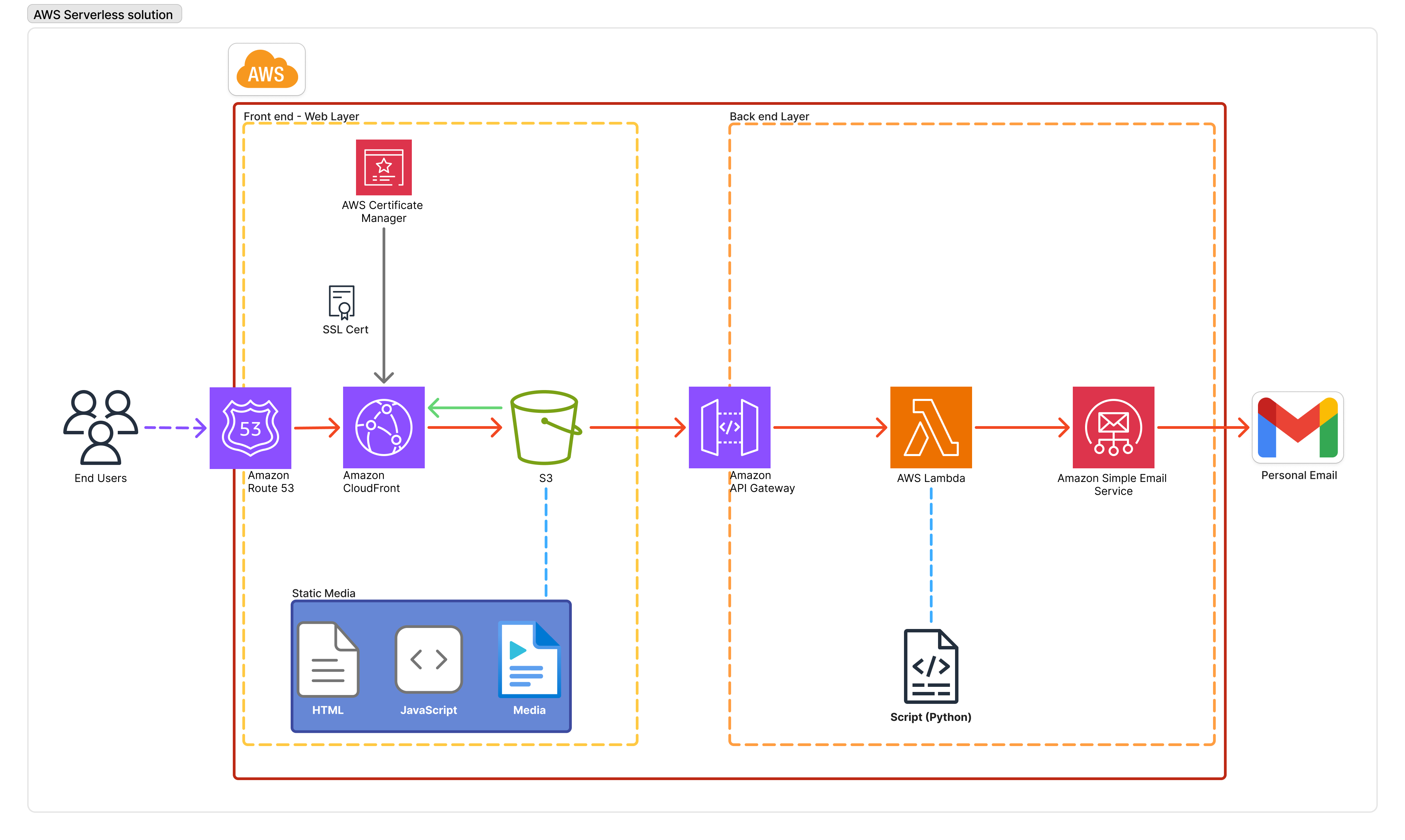Select the 'JavaScript' caption in Static Media
This screenshot has height=840, width=1405.
coord(429,710)
